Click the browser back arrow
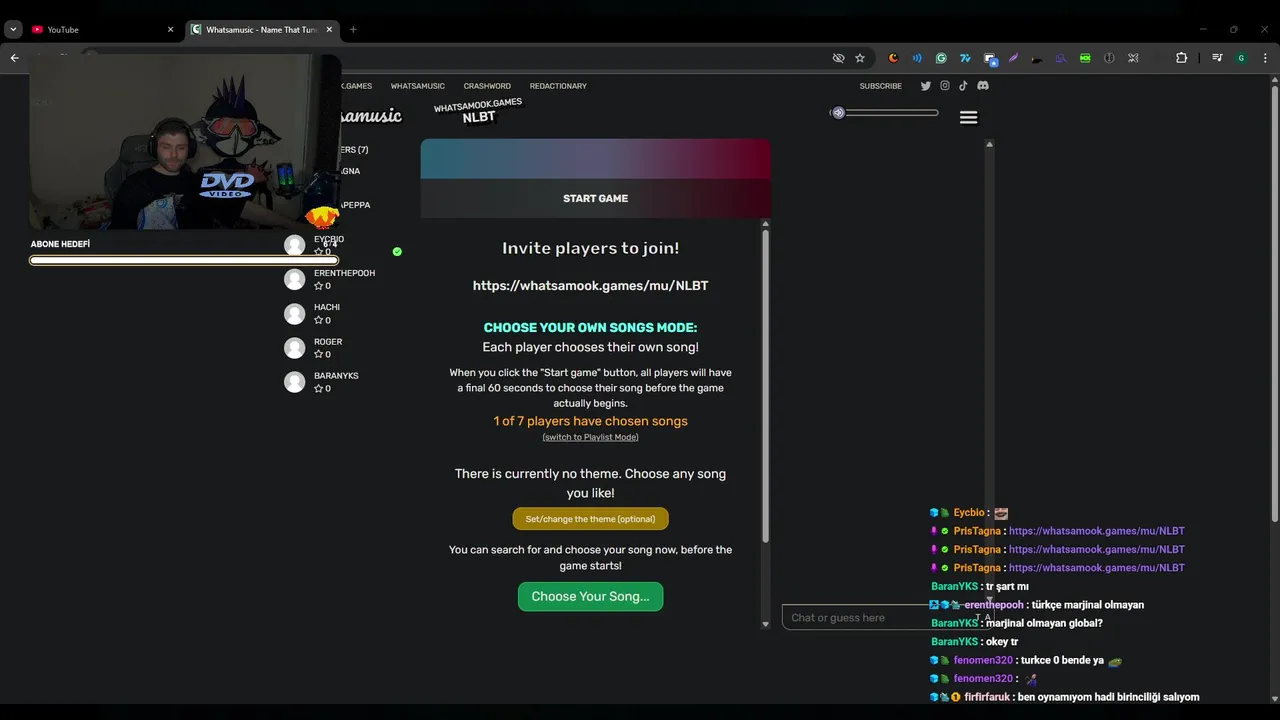1280x720 pixels. pyautogui.click(x=14, y=58)
